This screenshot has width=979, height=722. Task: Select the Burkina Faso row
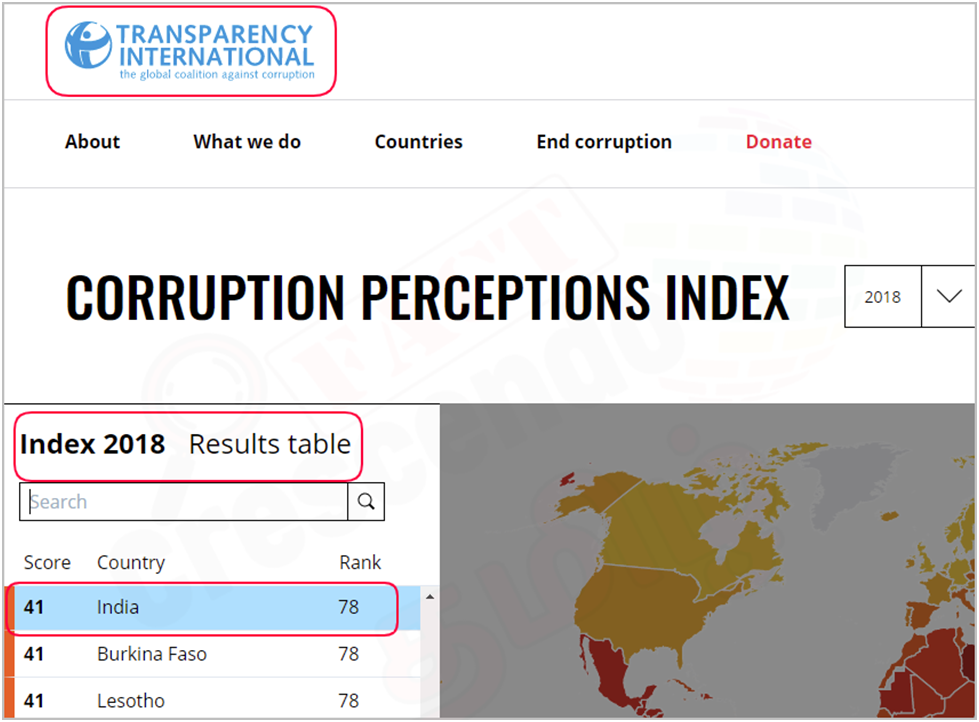(x=212, y=654)
